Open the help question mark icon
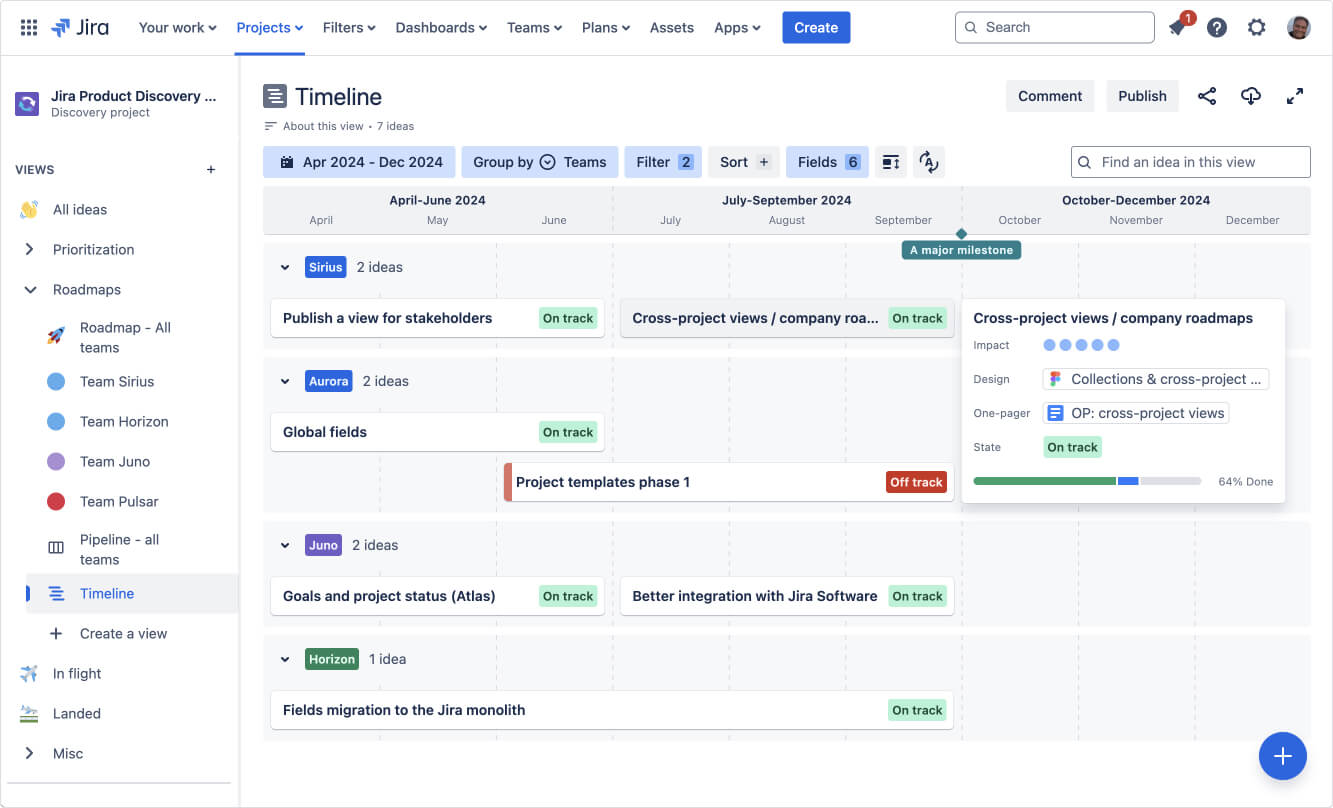The image size is (1333, 808). click(1217, 27)
